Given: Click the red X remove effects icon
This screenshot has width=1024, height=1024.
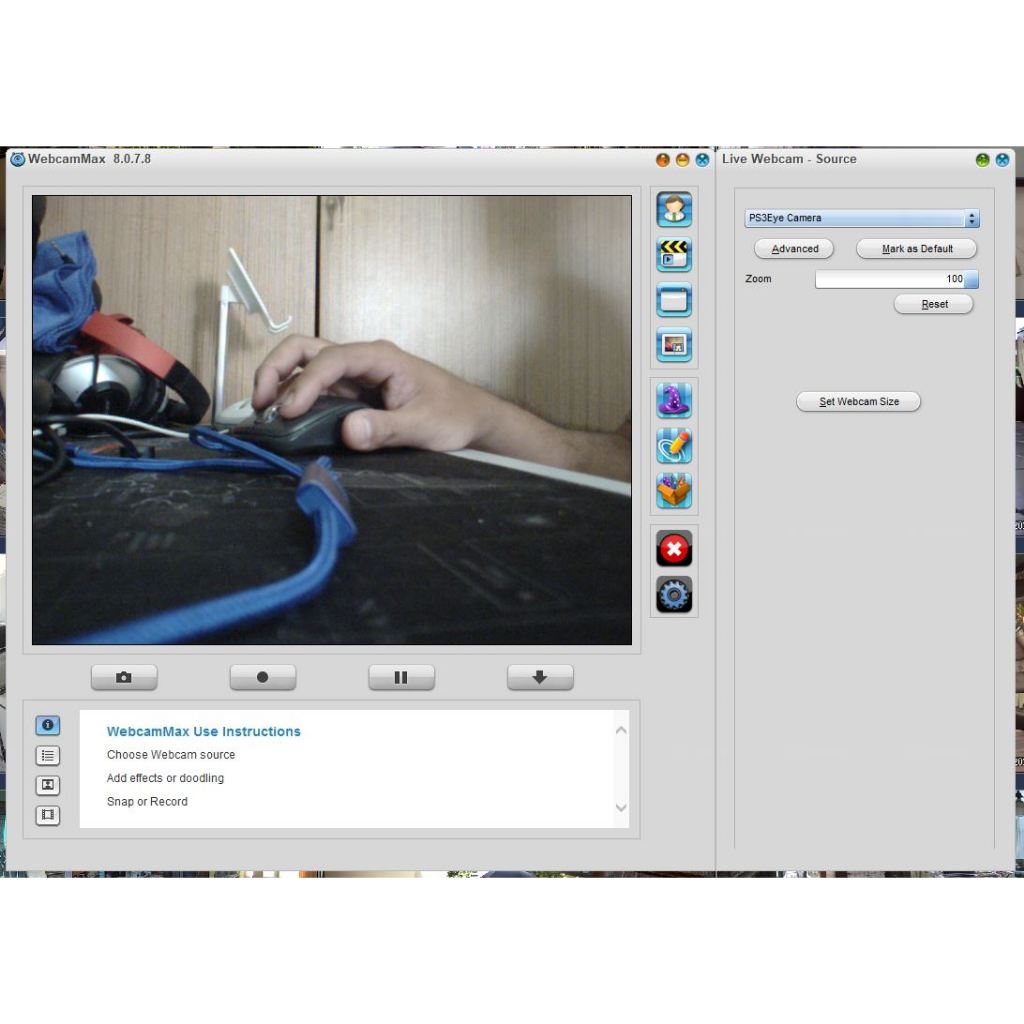Looking at the screenshot, I should 674,548.
